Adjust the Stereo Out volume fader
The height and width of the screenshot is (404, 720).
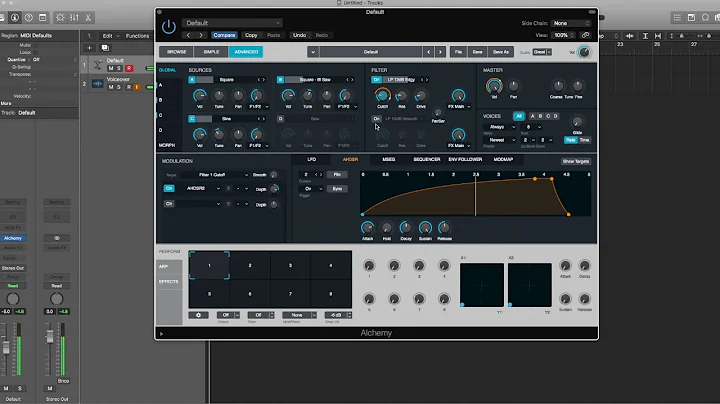coord(50,337)
